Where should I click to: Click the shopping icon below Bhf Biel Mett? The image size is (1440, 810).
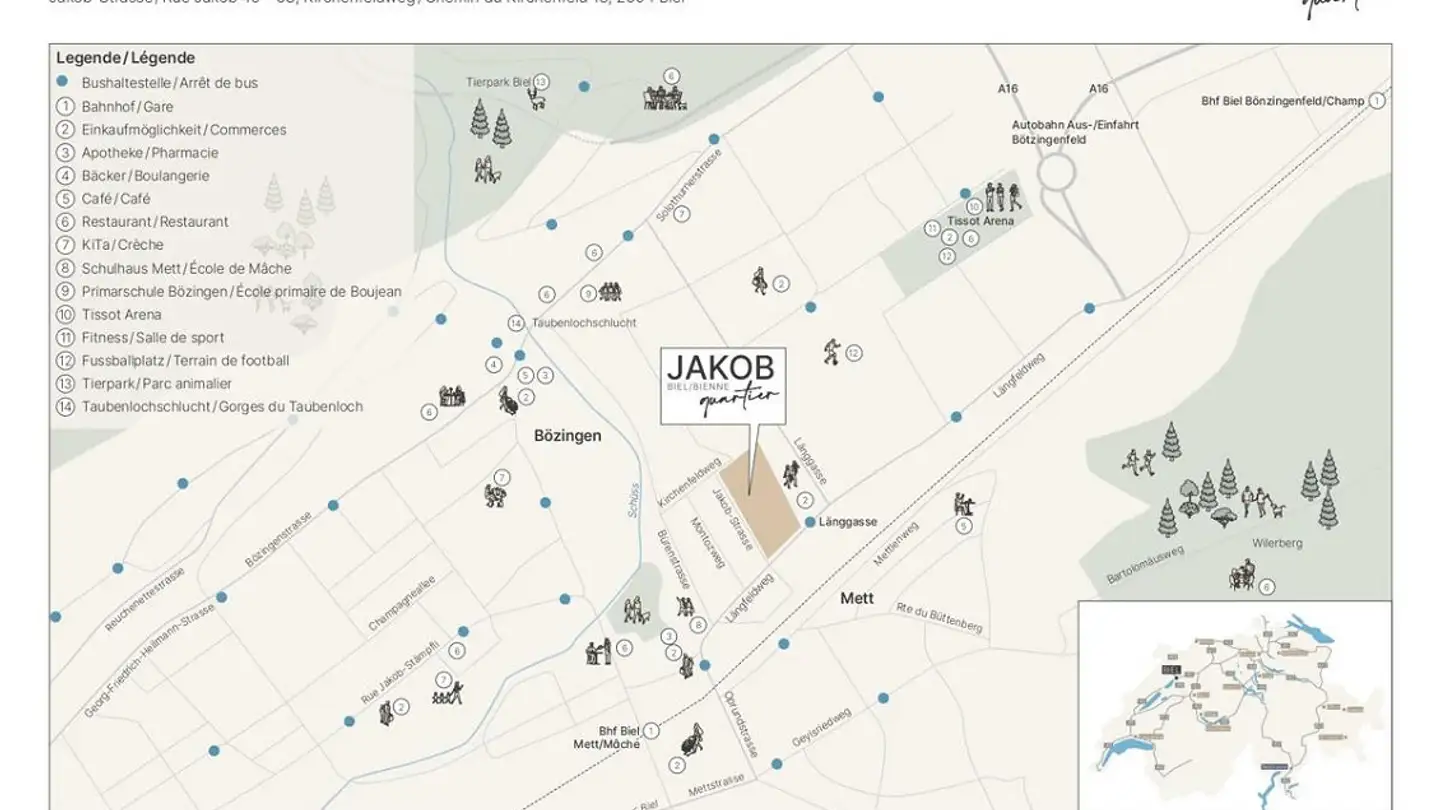(x=690, y=742)
